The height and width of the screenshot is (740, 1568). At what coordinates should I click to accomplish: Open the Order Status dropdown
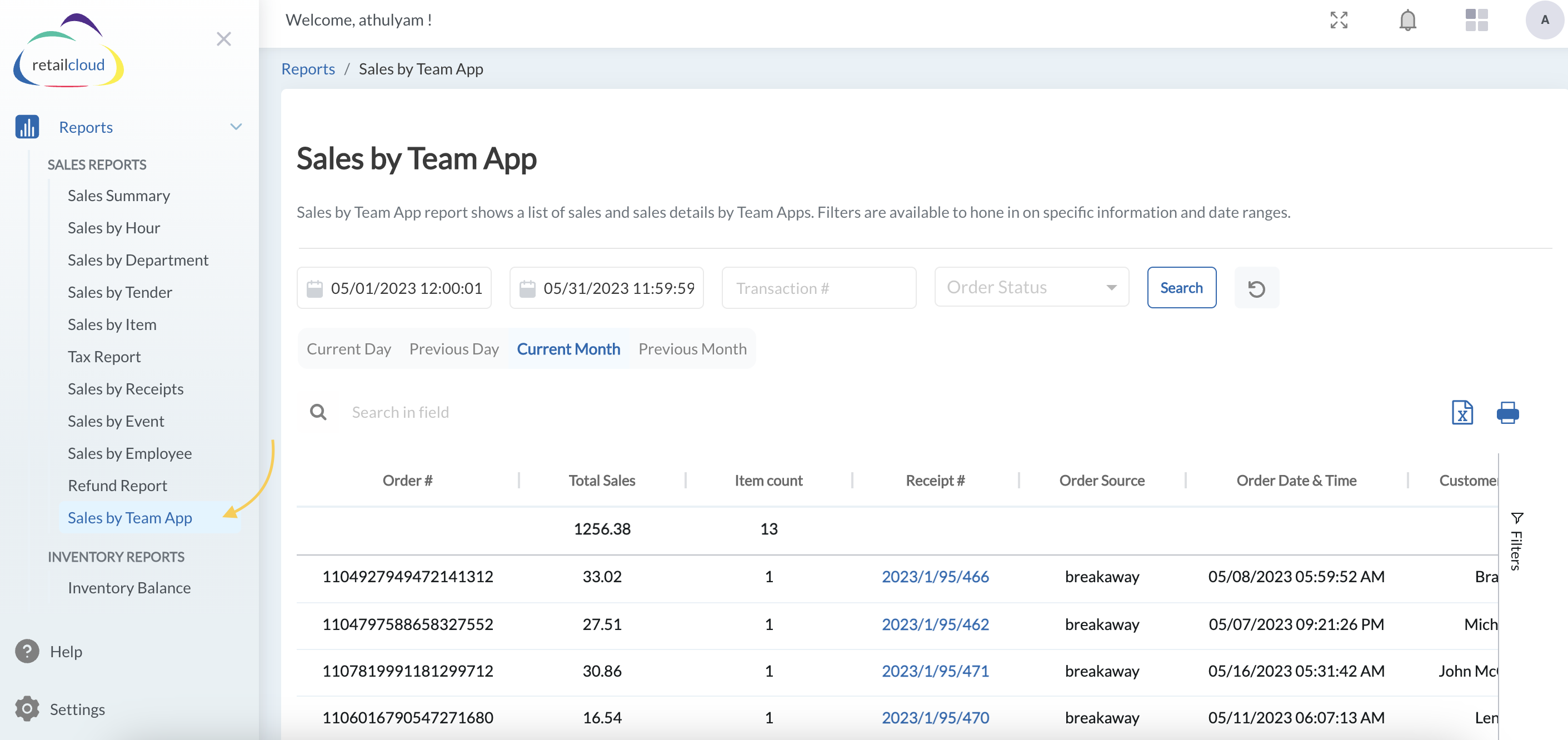coord(1032,287)
